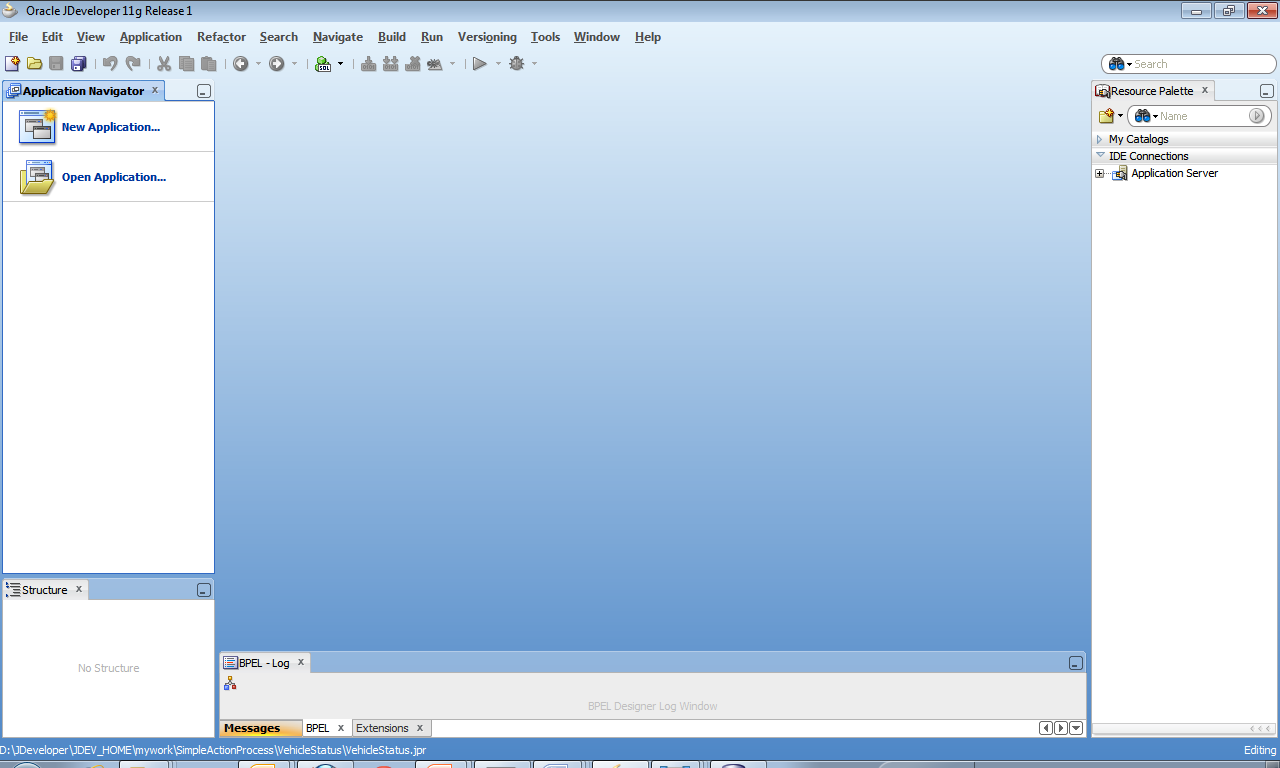This screenshot has width=1280, height=768.
Task: Click the Open Application folder icon
Action: coord(38,177)
